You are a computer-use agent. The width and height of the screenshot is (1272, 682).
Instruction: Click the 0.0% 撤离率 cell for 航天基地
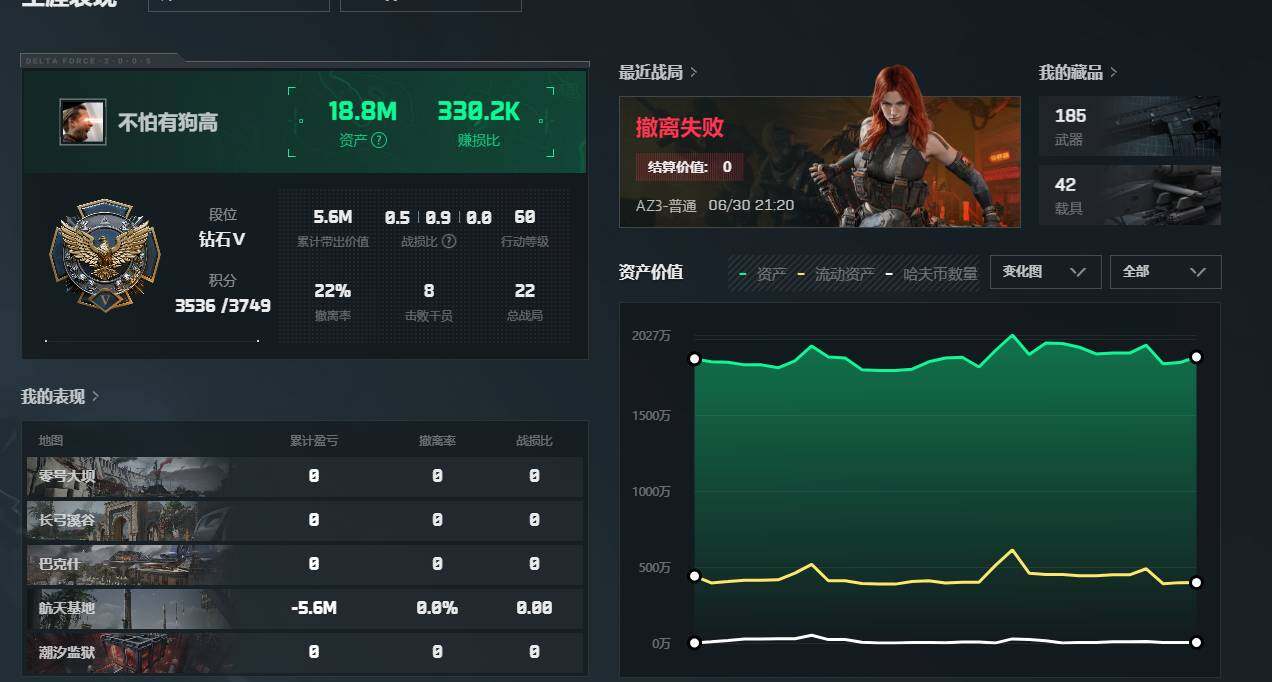point(437,608)
